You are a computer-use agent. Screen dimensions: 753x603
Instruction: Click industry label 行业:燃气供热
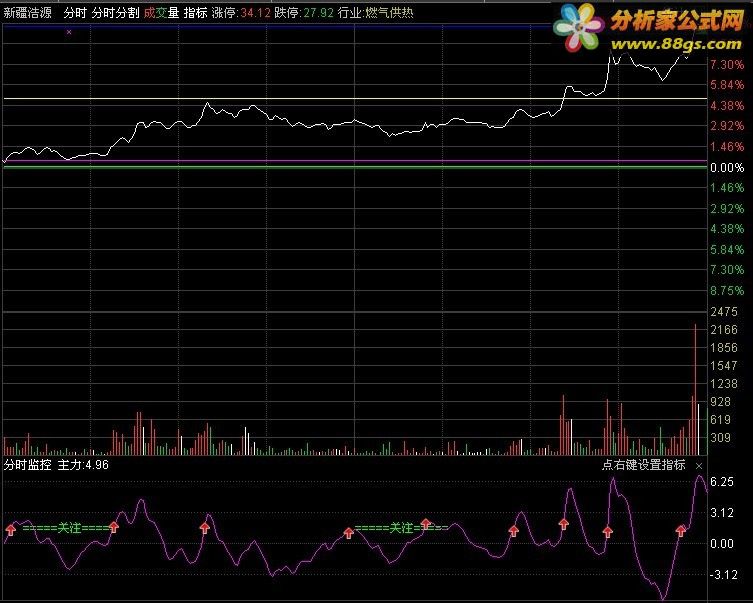pyautogui.click(x=376, y=13)
